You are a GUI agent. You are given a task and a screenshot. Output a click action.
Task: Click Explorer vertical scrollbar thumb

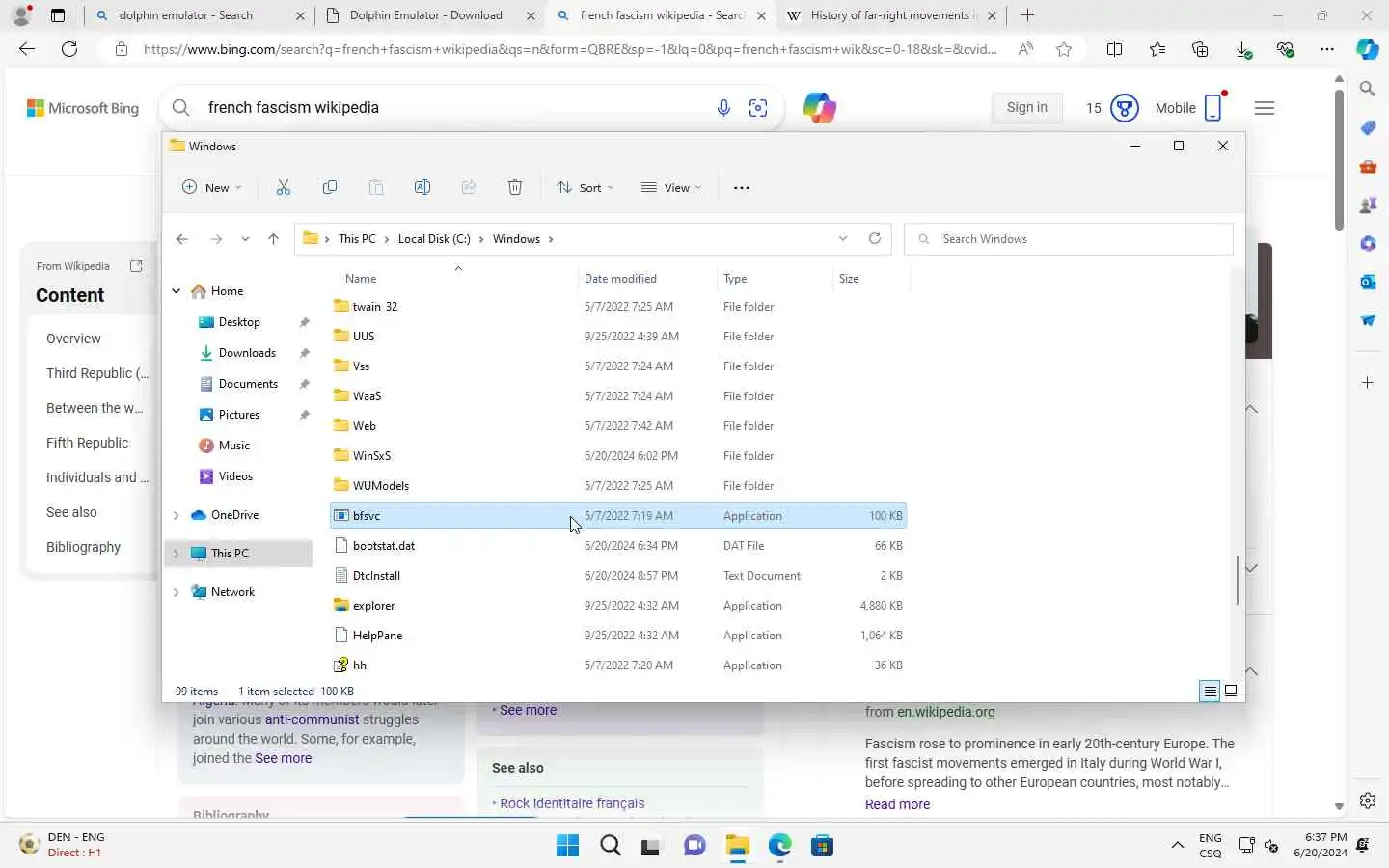[x=1238, y=581]
